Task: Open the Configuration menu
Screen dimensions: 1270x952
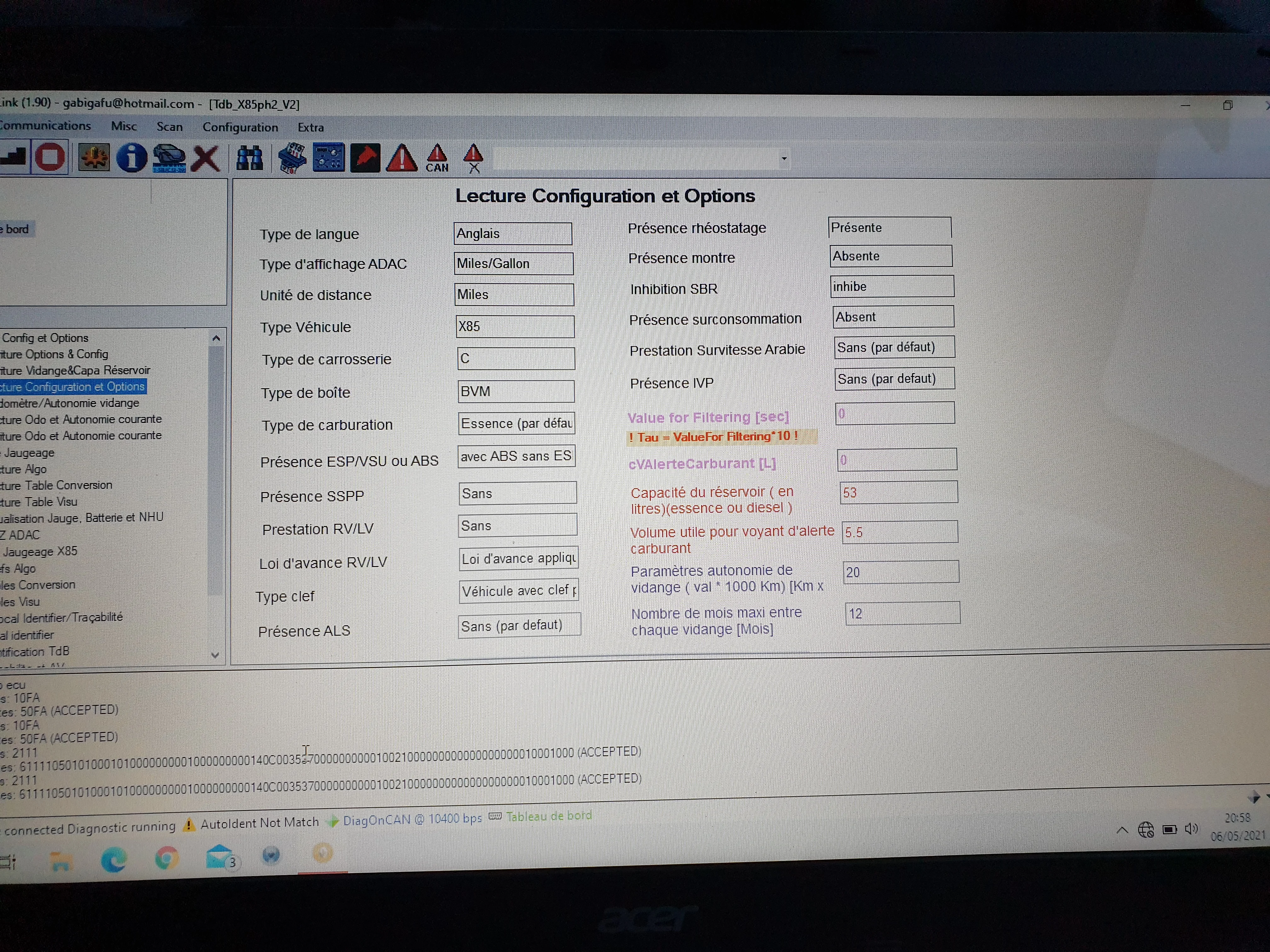Action: [x=240, y=127]
